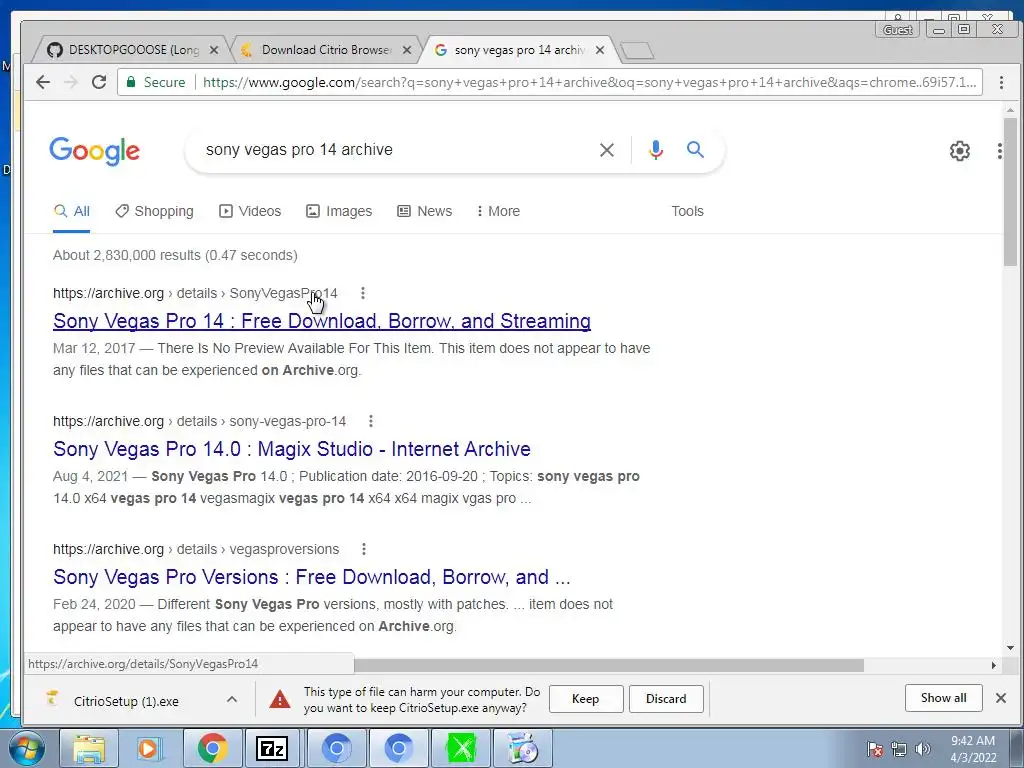1024x768 pixels.
Task: Click the Secure padlock icon
Action: (x=131, y=82)
